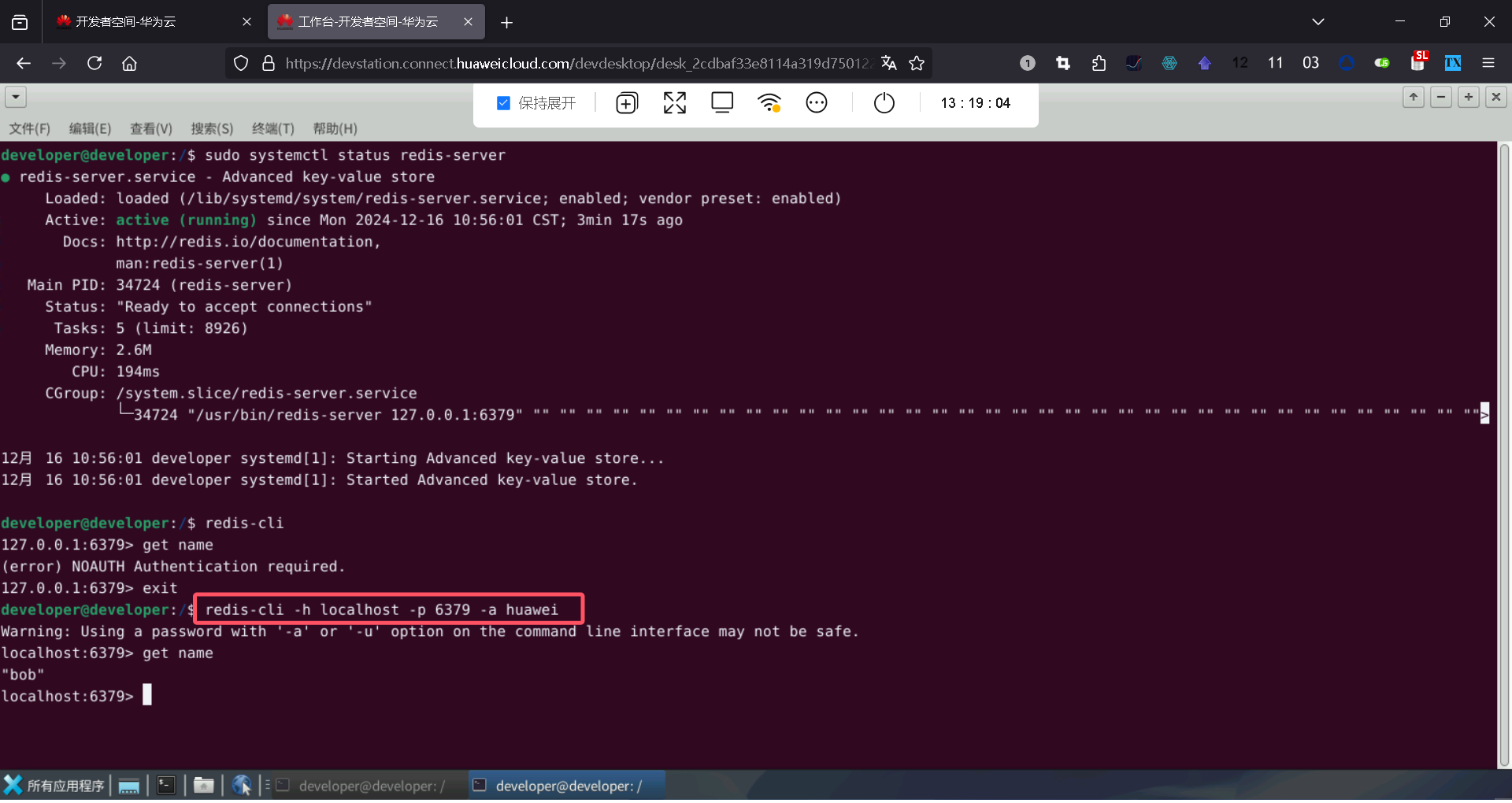Check the network status Wi-Fi icon

coord(769,103)
